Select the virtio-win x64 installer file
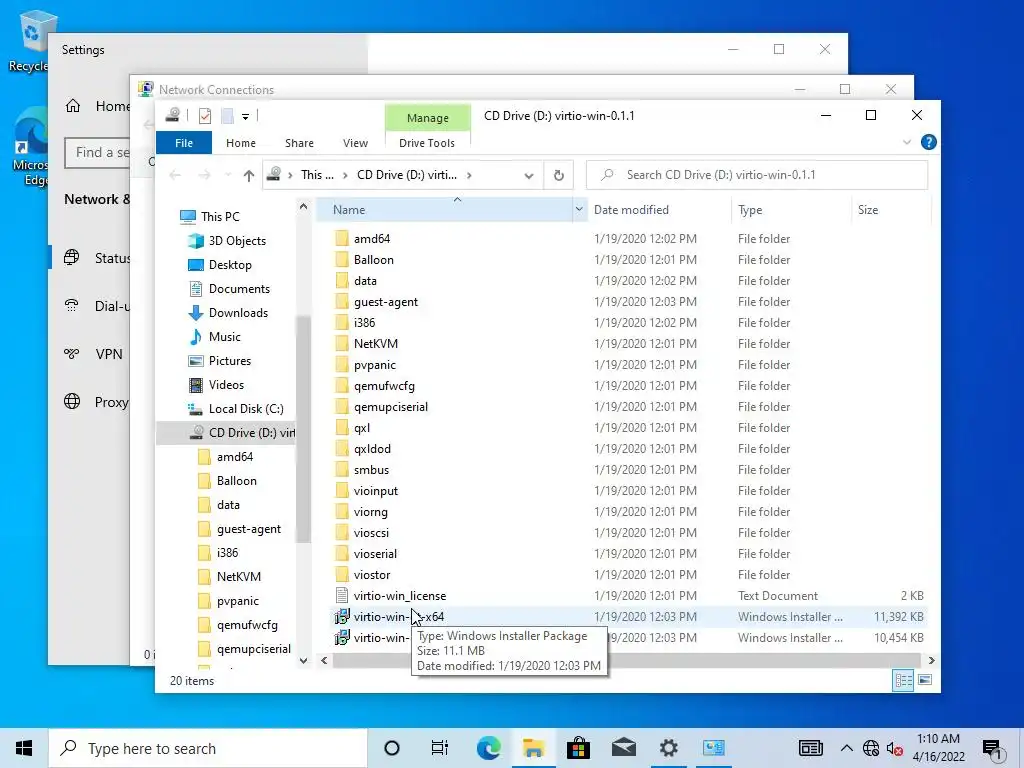 point(398,616)
